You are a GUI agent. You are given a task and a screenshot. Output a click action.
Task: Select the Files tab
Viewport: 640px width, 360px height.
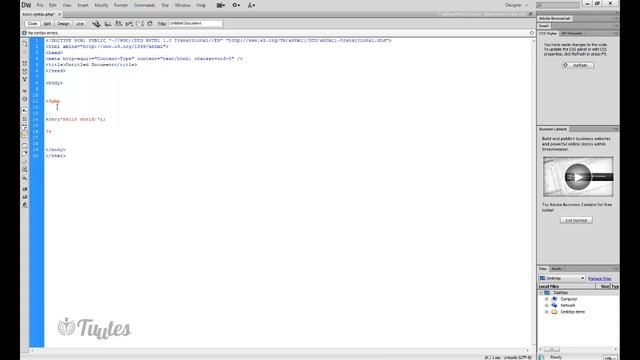click(543, 269)
